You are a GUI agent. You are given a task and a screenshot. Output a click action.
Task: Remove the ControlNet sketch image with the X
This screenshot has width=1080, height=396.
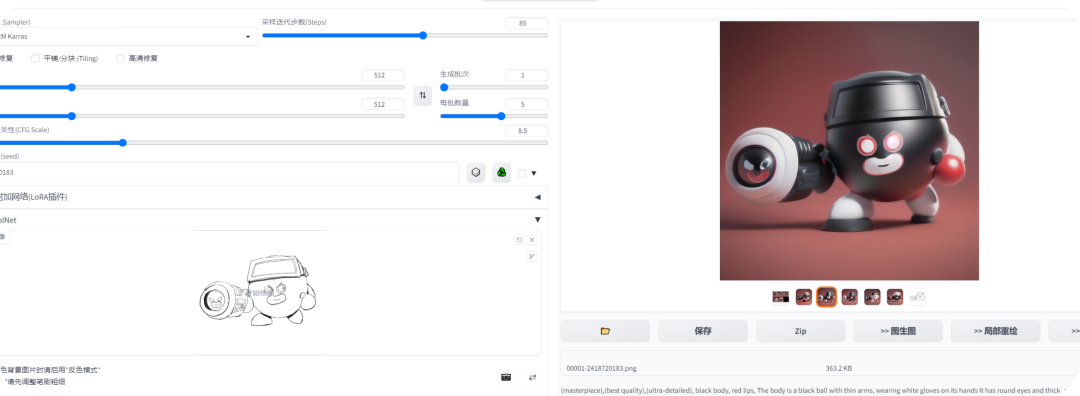click(532, 240)
